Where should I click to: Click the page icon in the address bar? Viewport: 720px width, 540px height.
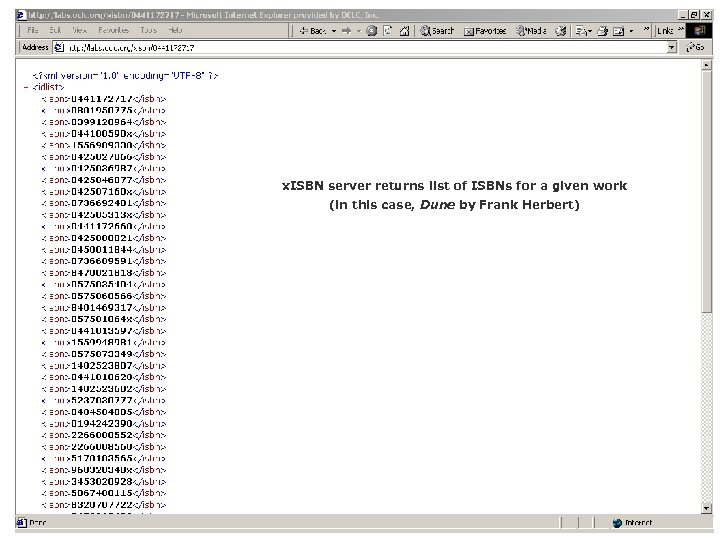59,47
